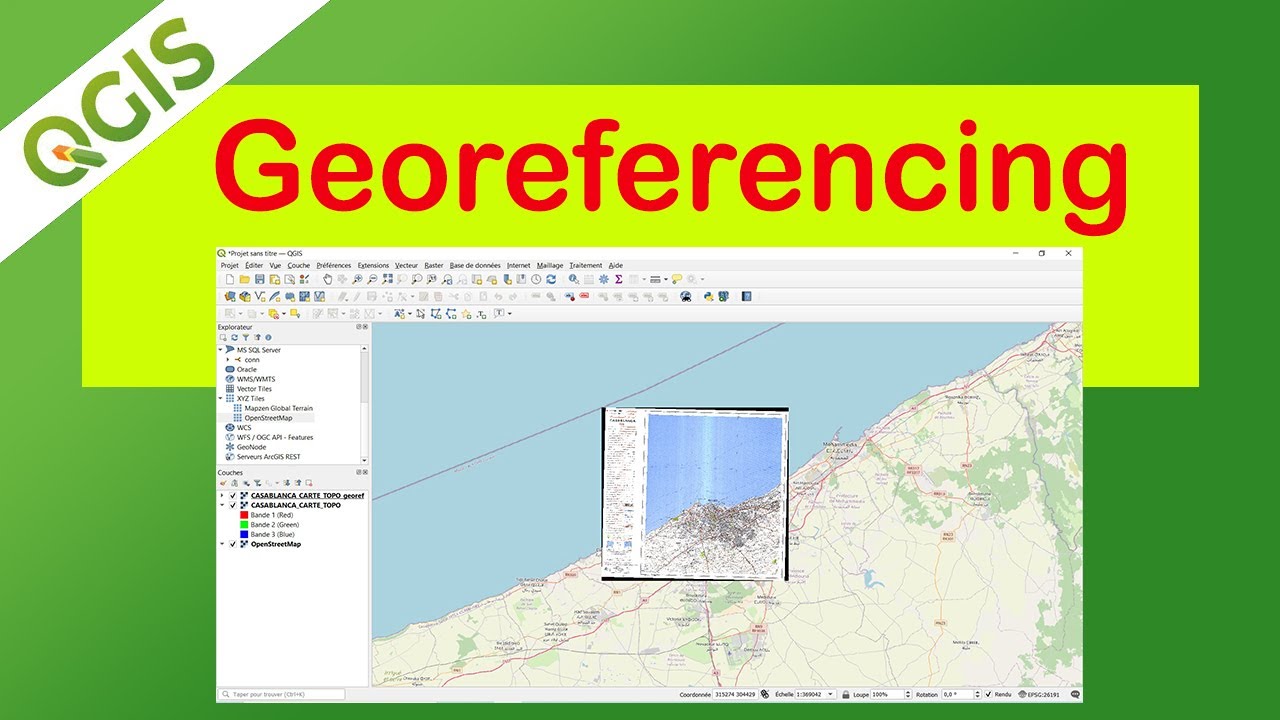The height and width of the screenshot is (720, 1280).
Task: Click the blue Bande 3 (Blue) swatch
Action: click(244, 534)
